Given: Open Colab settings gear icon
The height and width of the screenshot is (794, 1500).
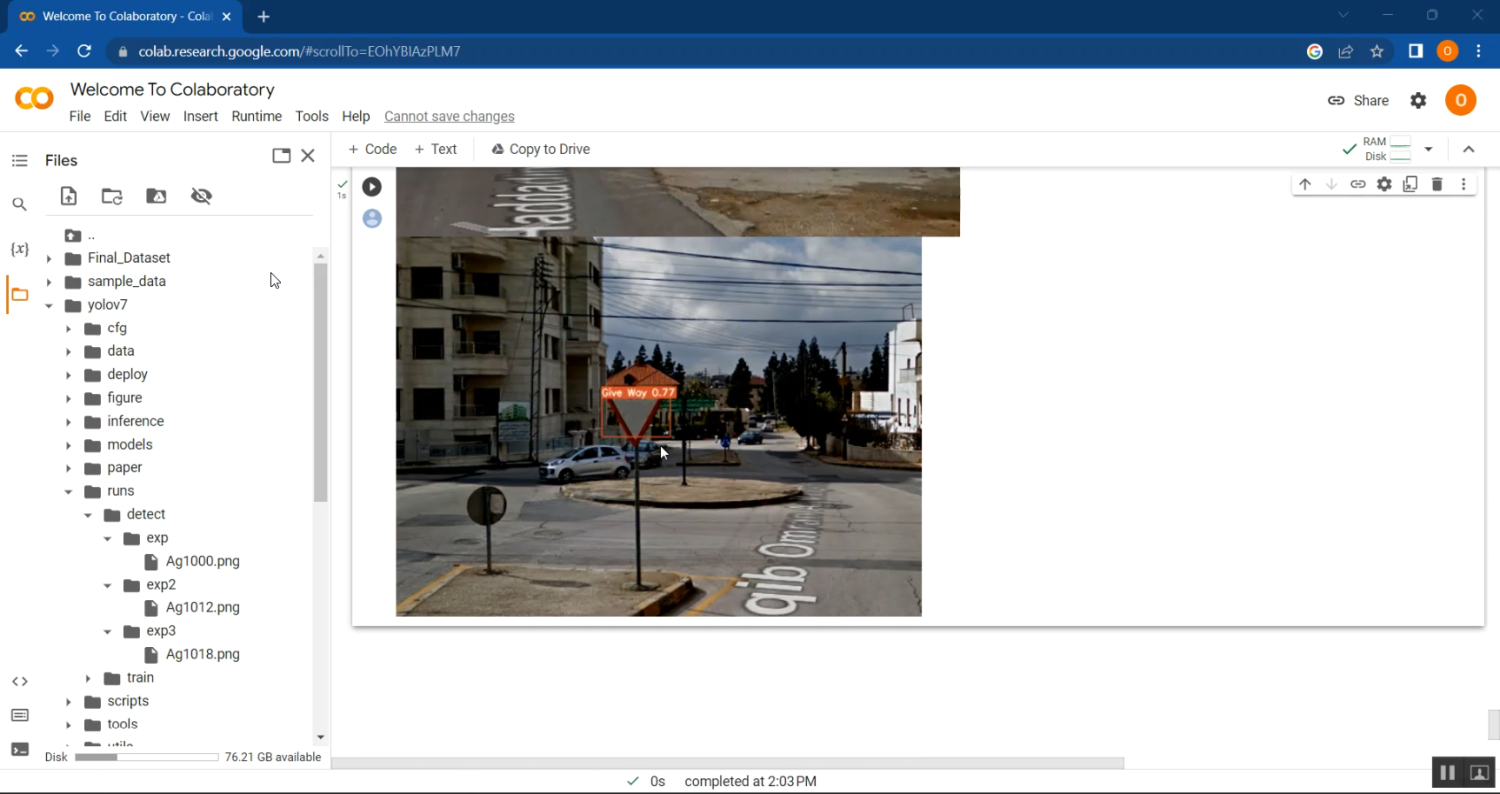Looking at the screenshot, I should point(1418,101).
